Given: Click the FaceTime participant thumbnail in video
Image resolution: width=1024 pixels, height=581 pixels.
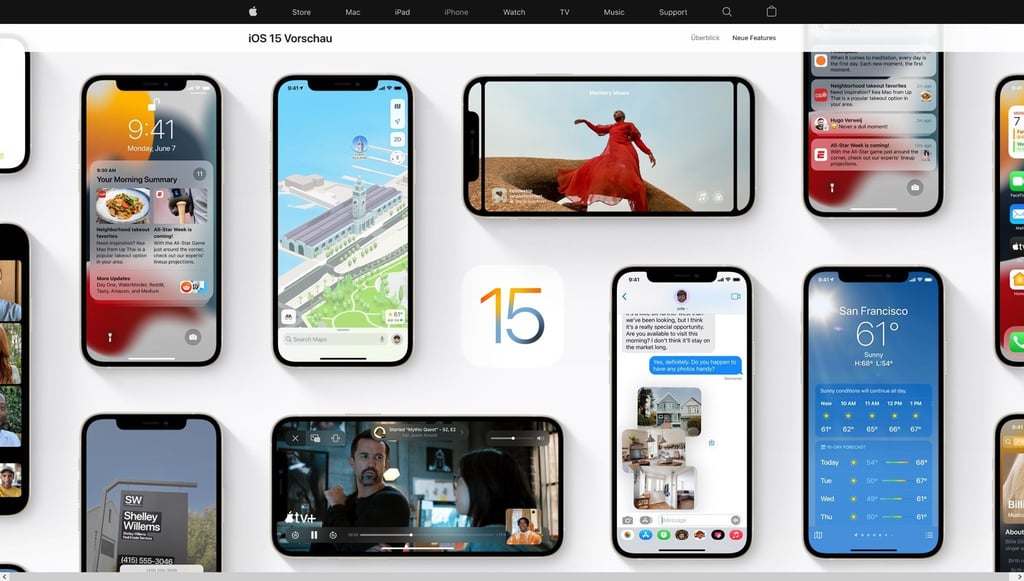Looking at the screenshot, I should tap(523, 526).
